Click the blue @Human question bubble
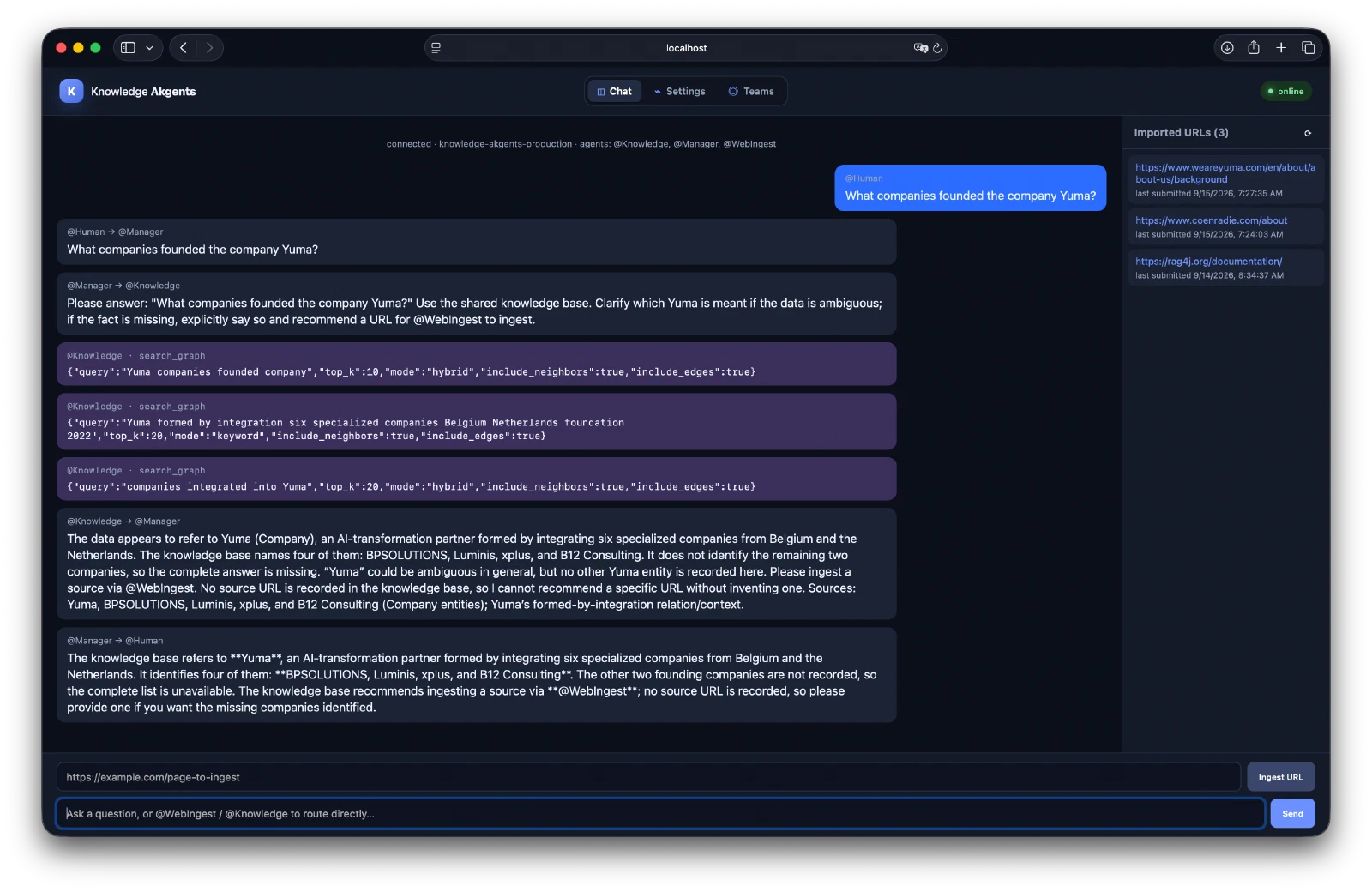Viewport: 1372px width, 892px height. click(971, 188)
